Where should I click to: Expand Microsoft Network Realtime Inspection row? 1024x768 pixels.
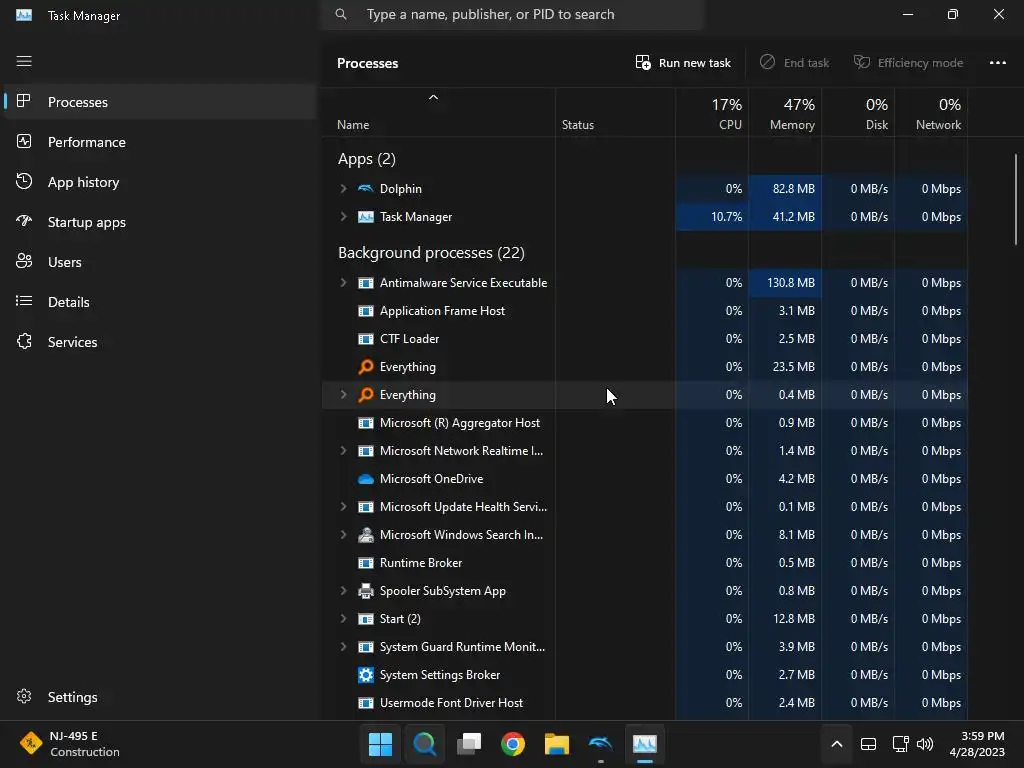click(344, 451)
